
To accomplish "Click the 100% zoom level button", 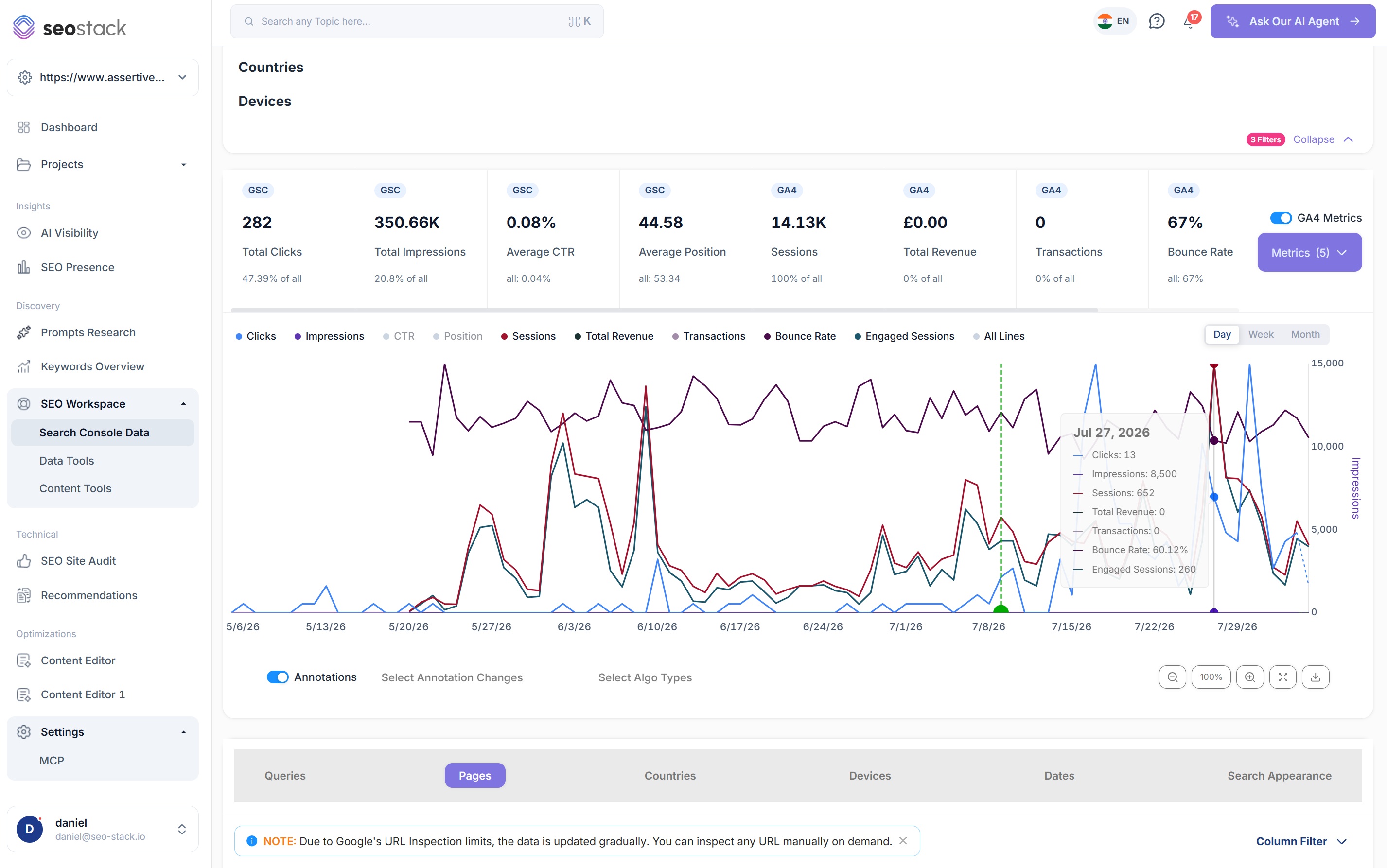I will click(1211, 677).
